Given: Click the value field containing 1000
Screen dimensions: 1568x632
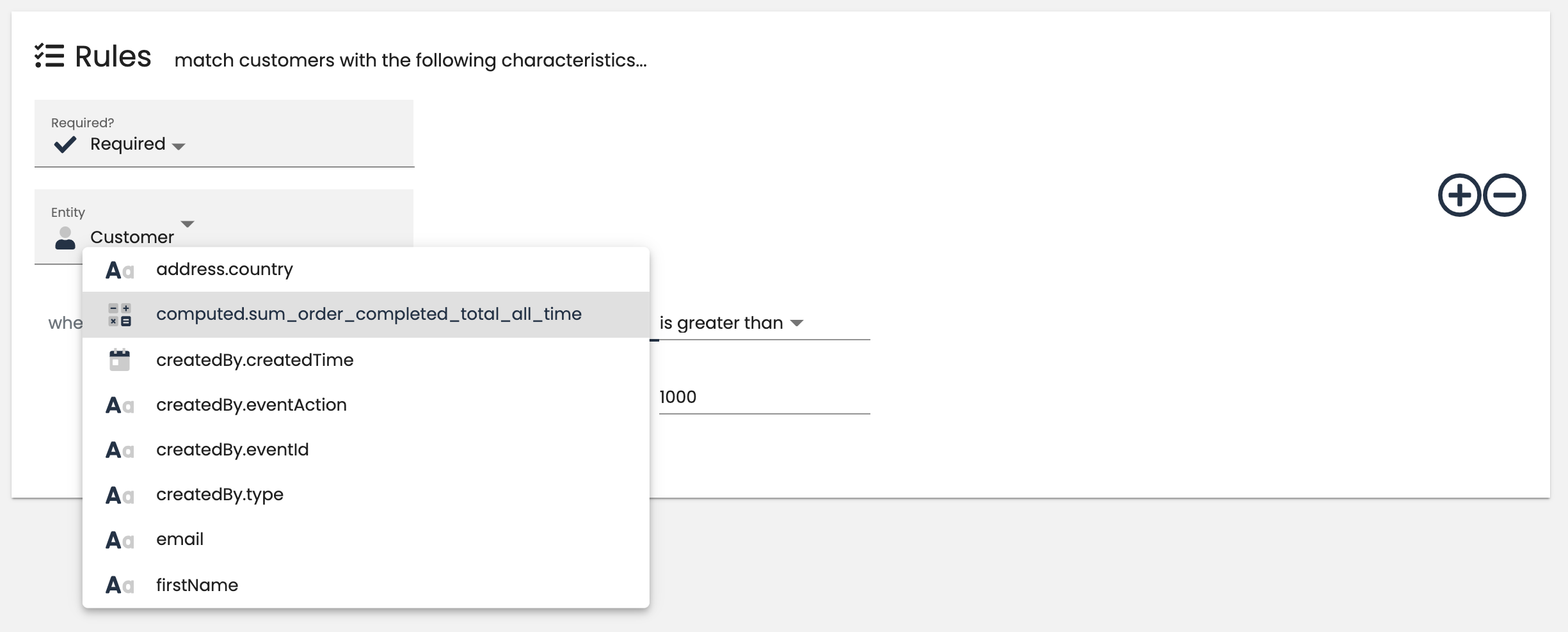Looking at the screenshot, I should 764,397.
